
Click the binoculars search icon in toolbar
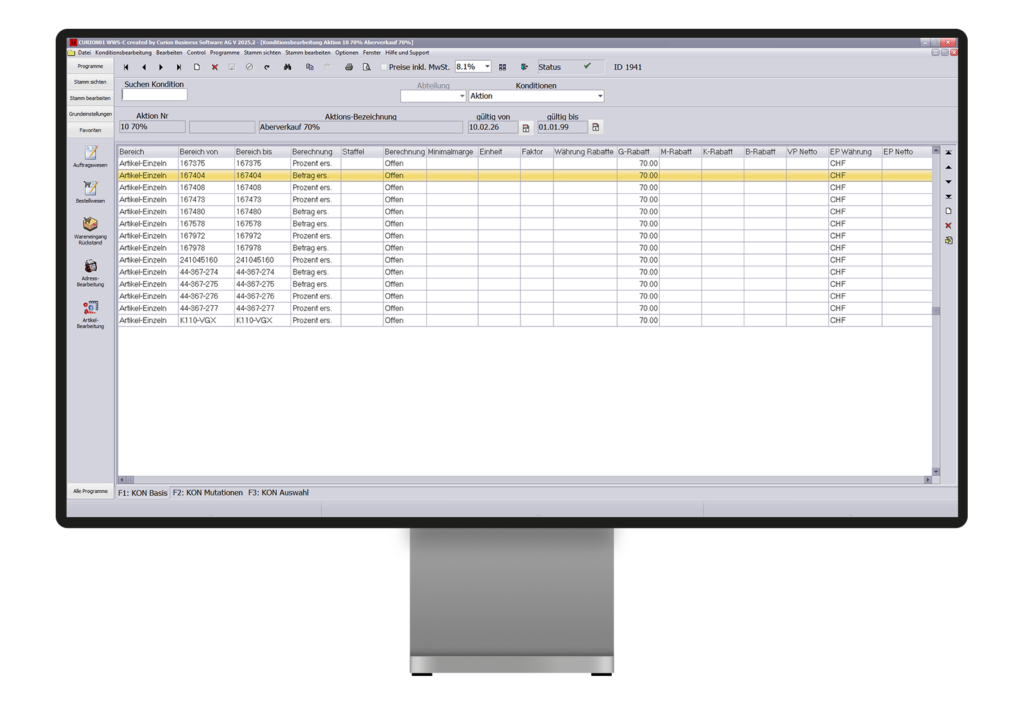(287, 67)
